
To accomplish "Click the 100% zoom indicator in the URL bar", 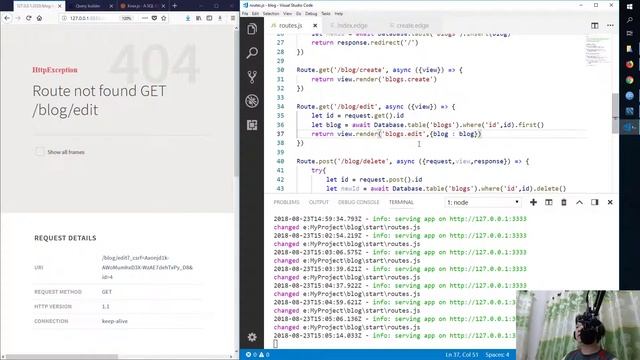I will point(127,18).
